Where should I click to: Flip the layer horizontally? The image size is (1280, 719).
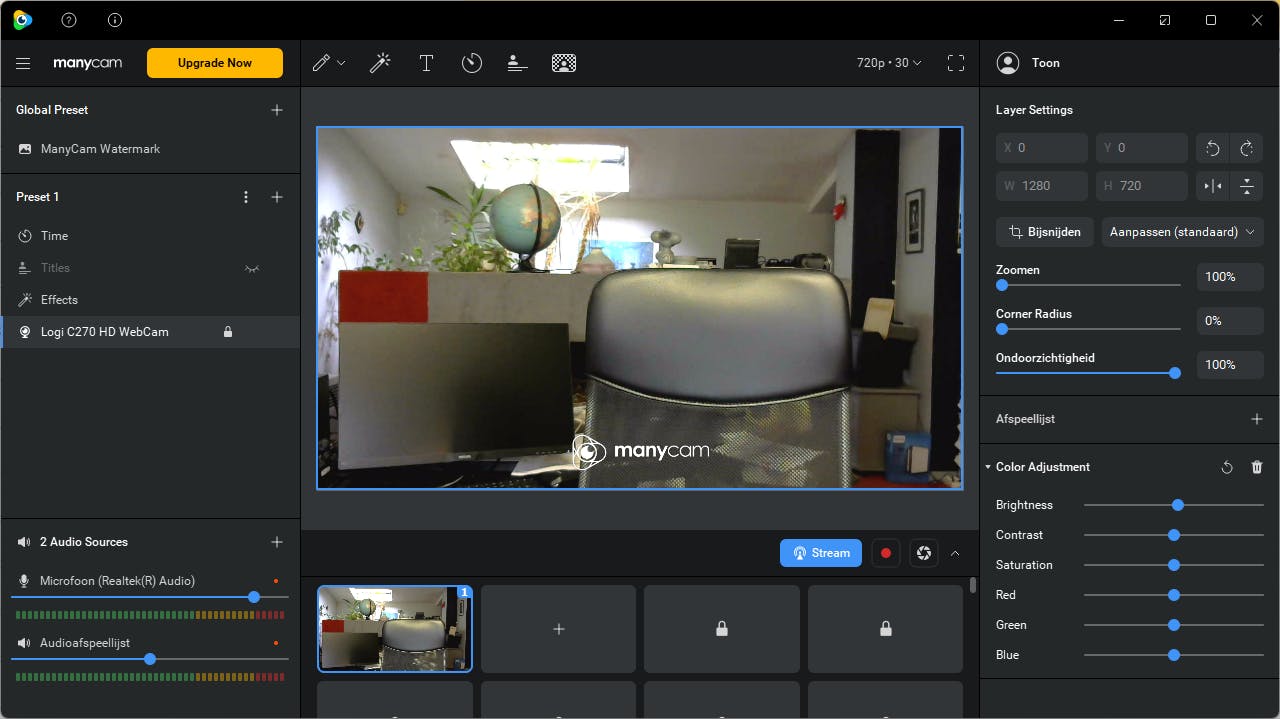pos(1213,186)
